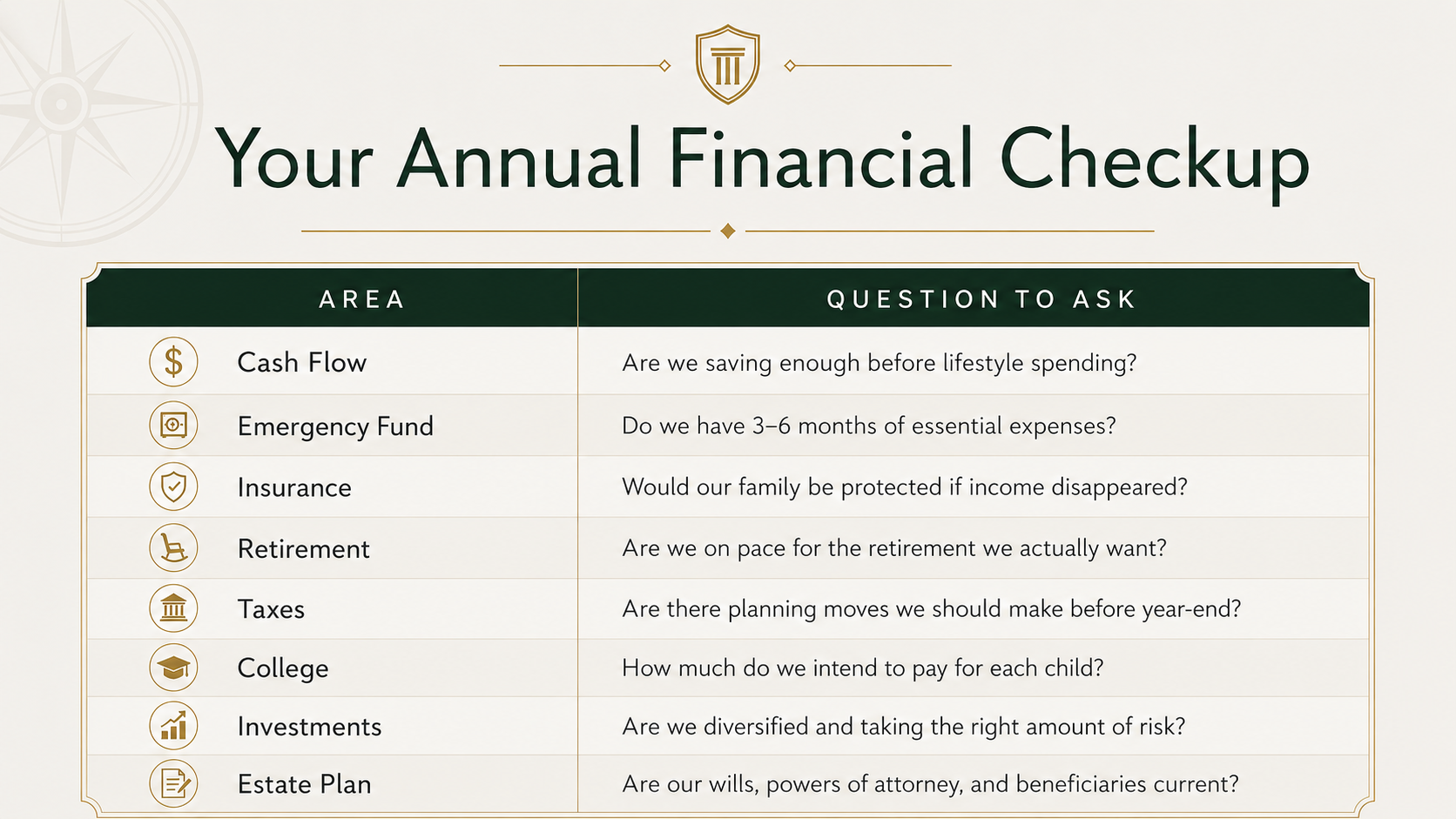The height and width of the screenshot is (819, 1456).
Task: Click the gold shield emblem above the title
Action: (727, 64)
